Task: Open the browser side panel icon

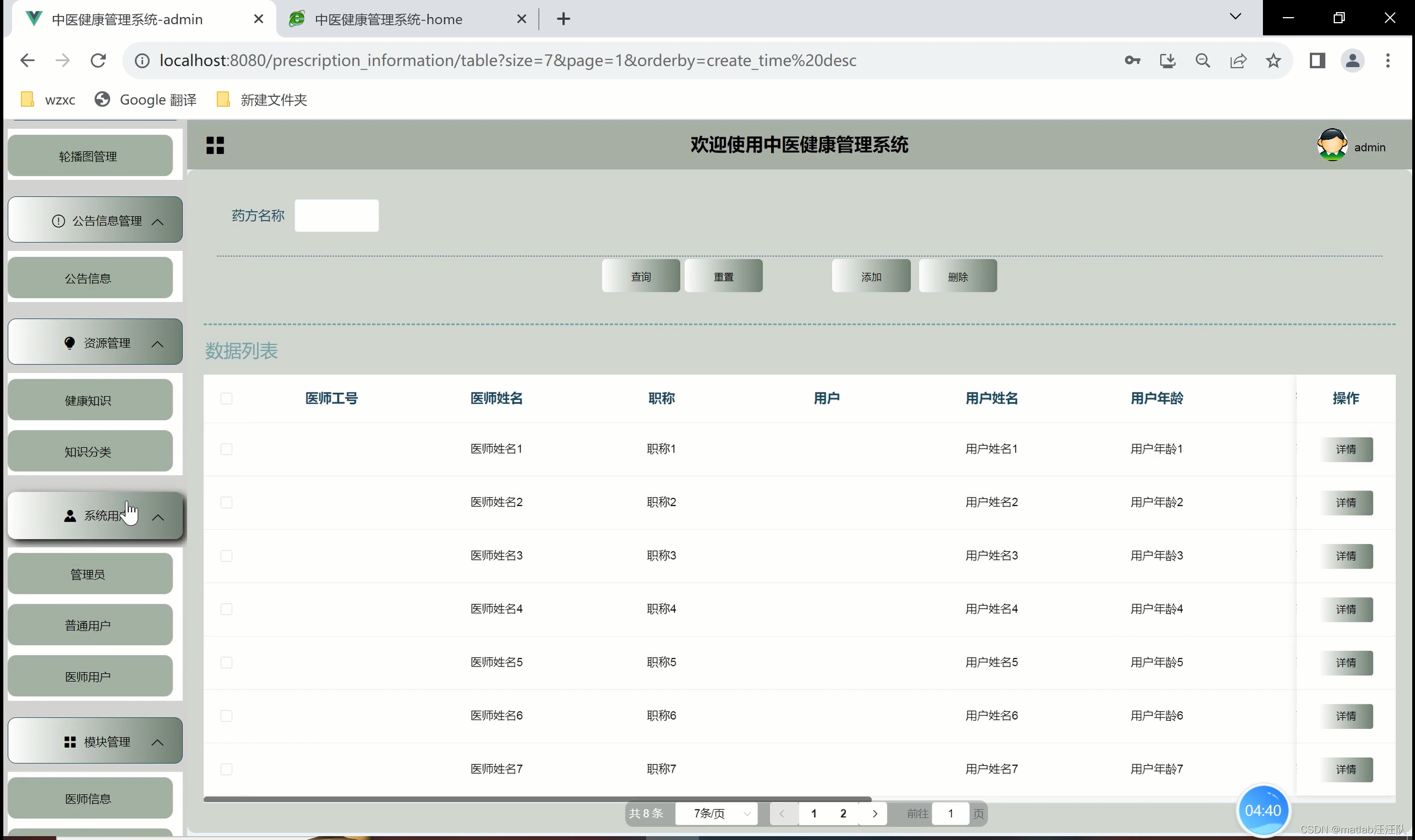Action: point(1317,61)
